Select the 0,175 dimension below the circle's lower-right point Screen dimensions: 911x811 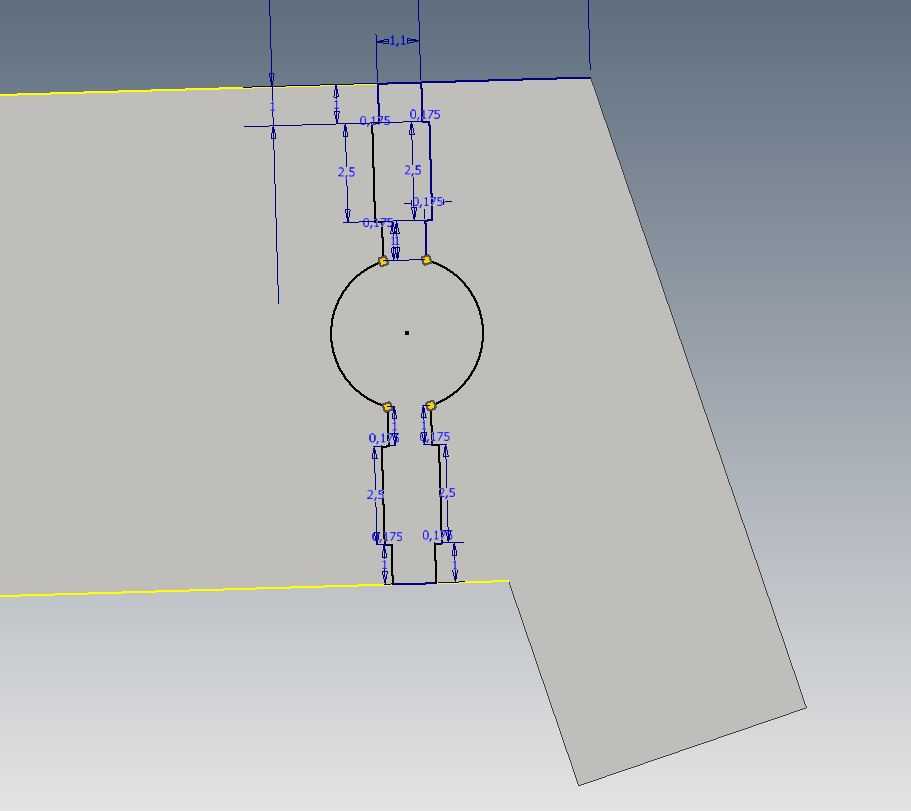tap(435, 437)
